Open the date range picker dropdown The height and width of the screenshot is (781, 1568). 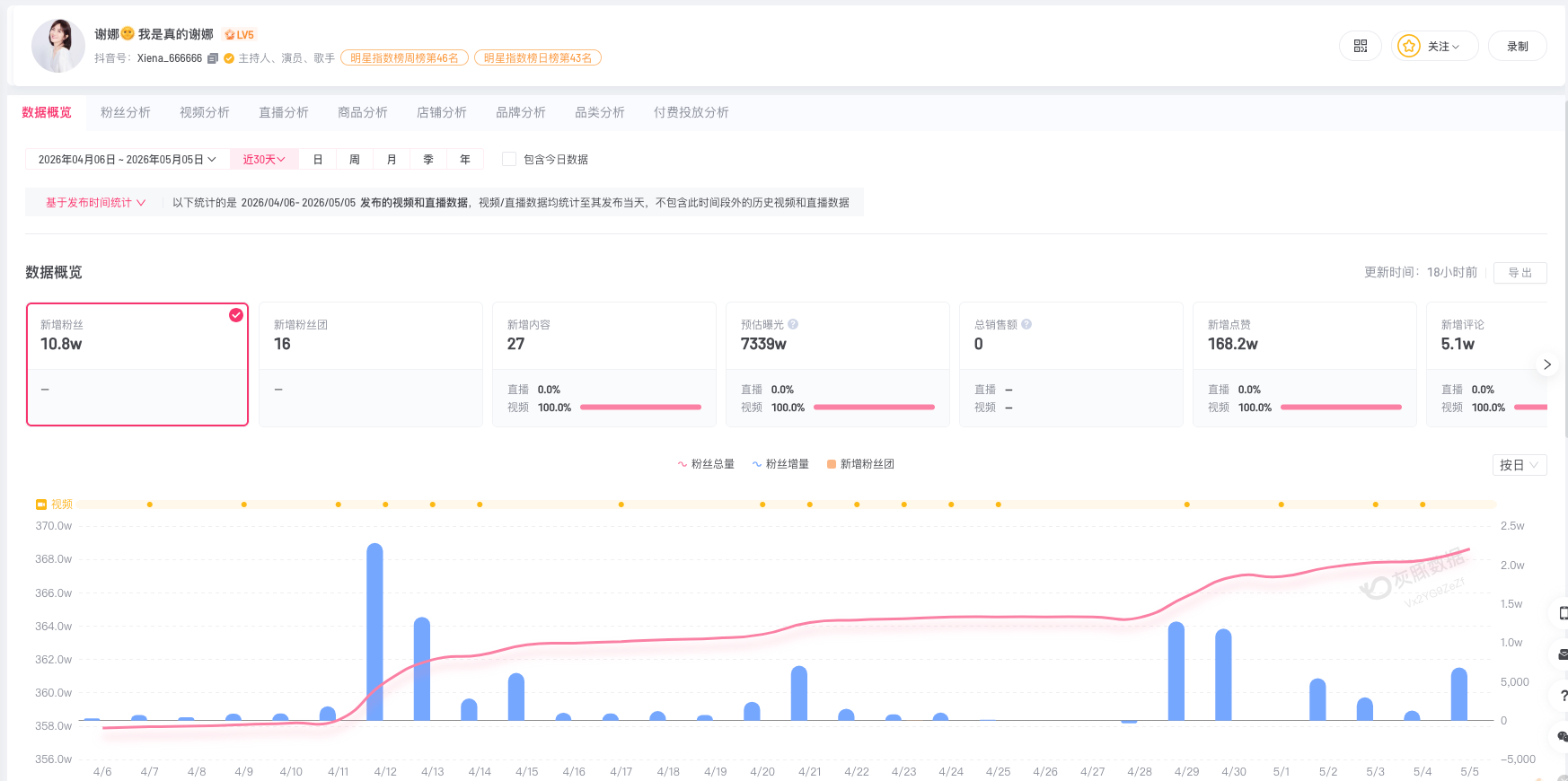coord(127,159)
